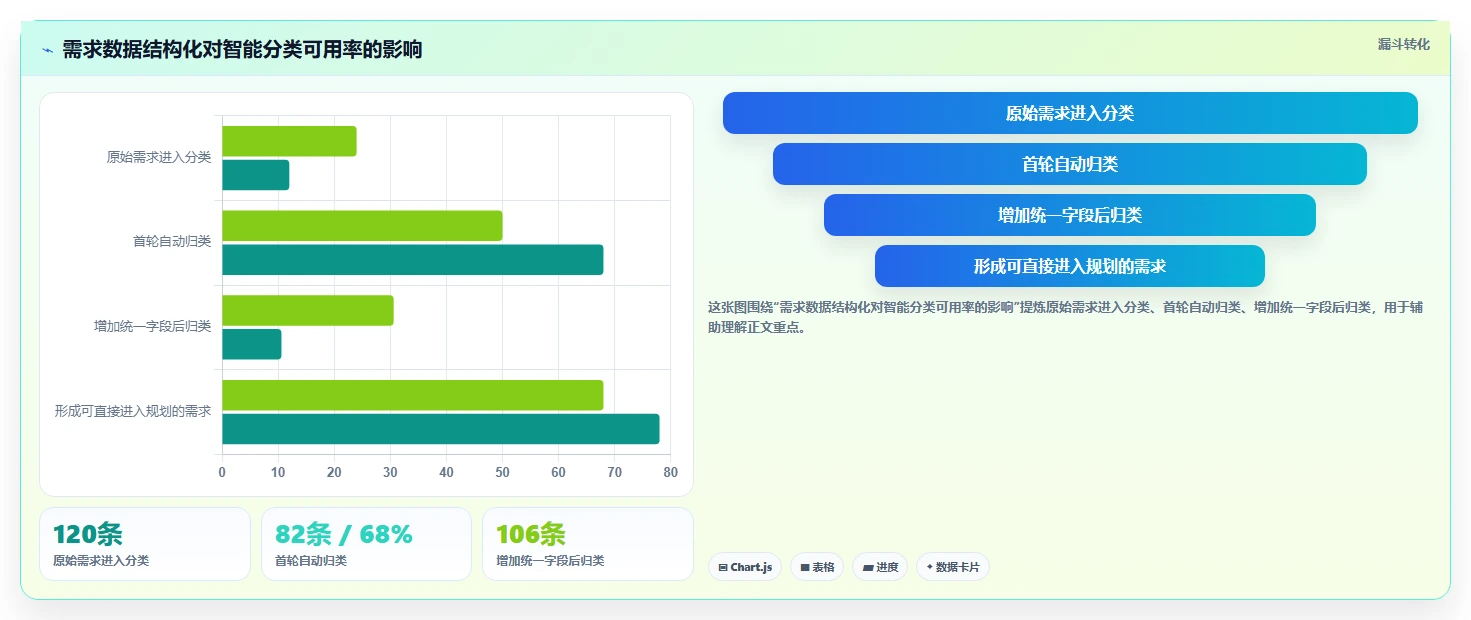Click the x-axis value 10
The width and height of the screenshot is (1471, 620).
pyautogui.click(x=278, y=472)
